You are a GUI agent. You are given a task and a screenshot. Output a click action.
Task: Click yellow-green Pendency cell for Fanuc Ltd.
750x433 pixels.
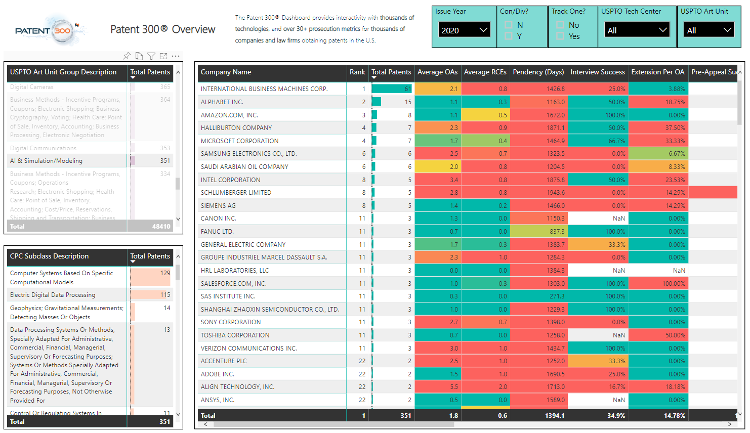coord(539,232)
